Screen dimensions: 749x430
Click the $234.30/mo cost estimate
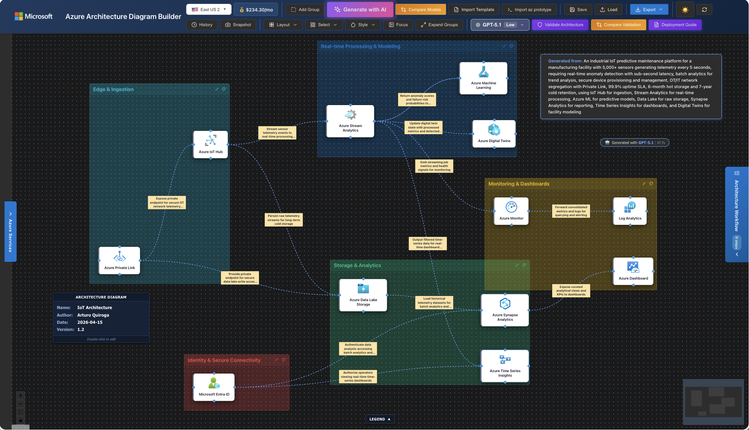256,10
